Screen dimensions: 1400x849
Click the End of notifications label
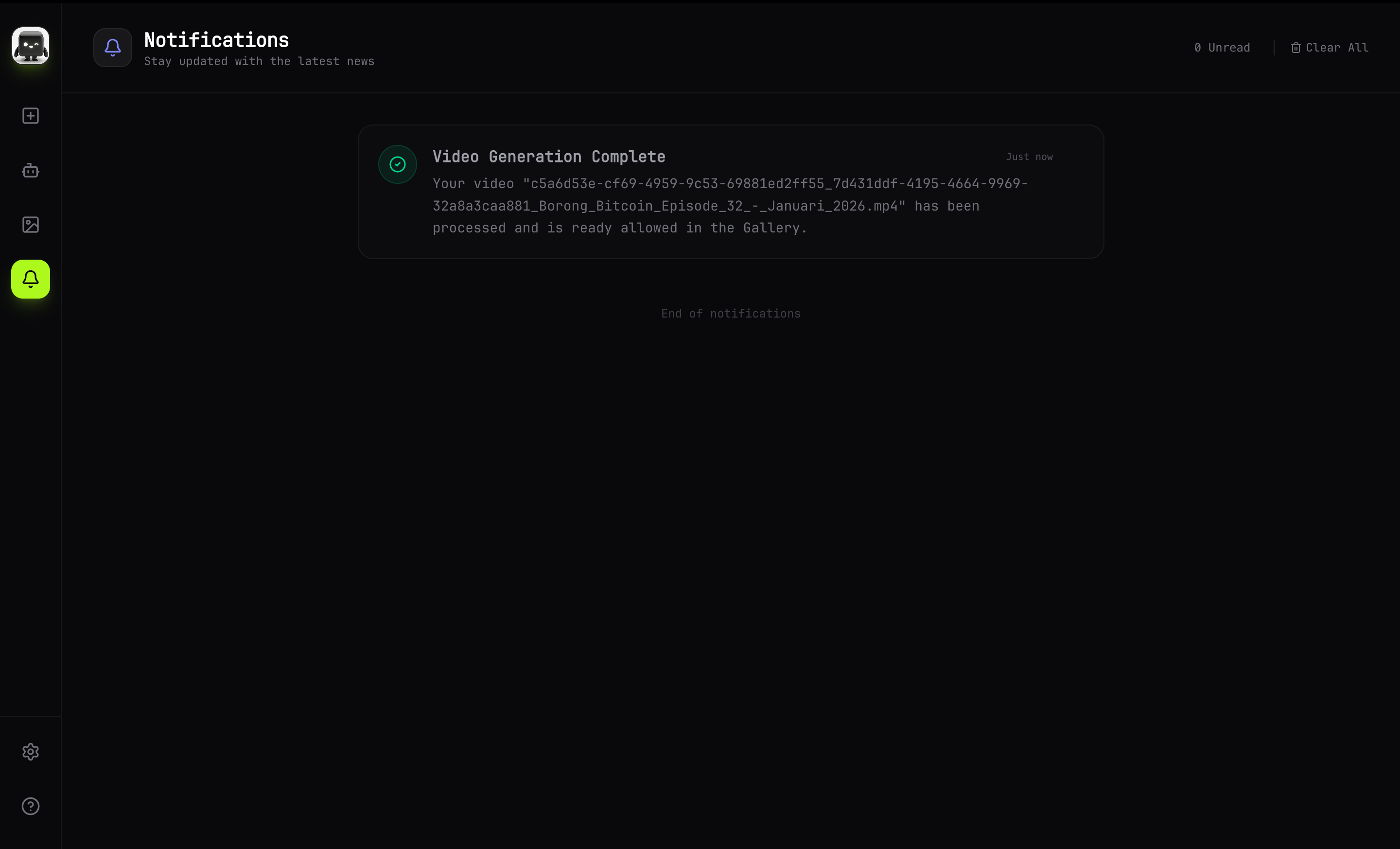coord(731,313)
